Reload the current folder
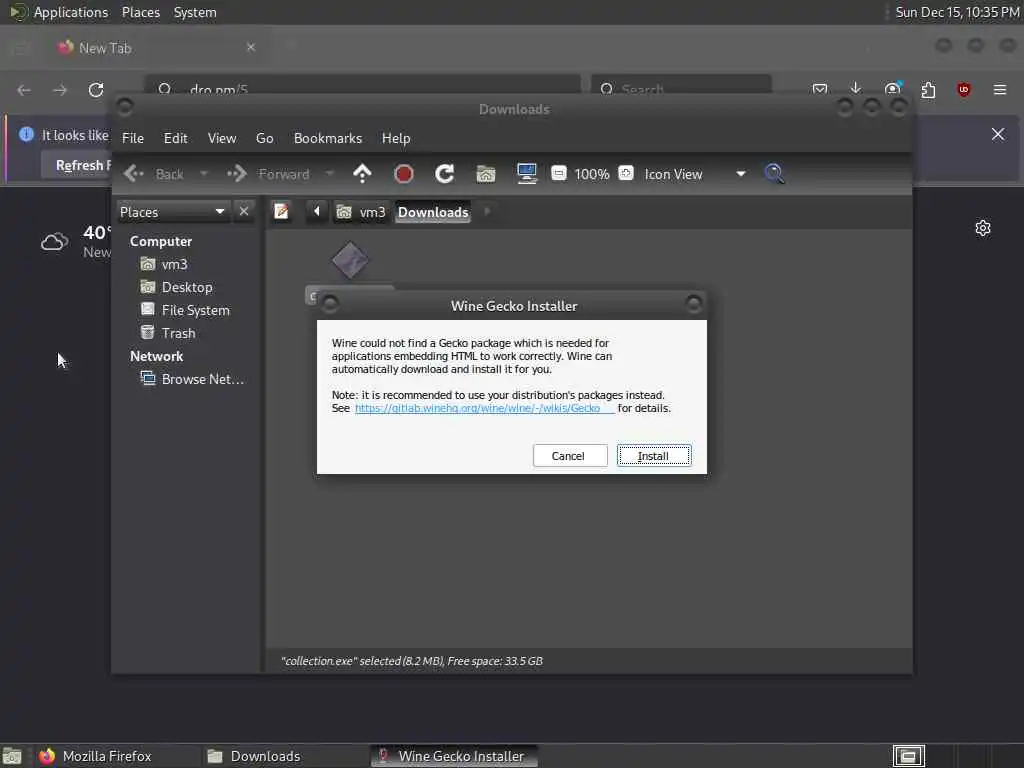 tap(445, 174)
